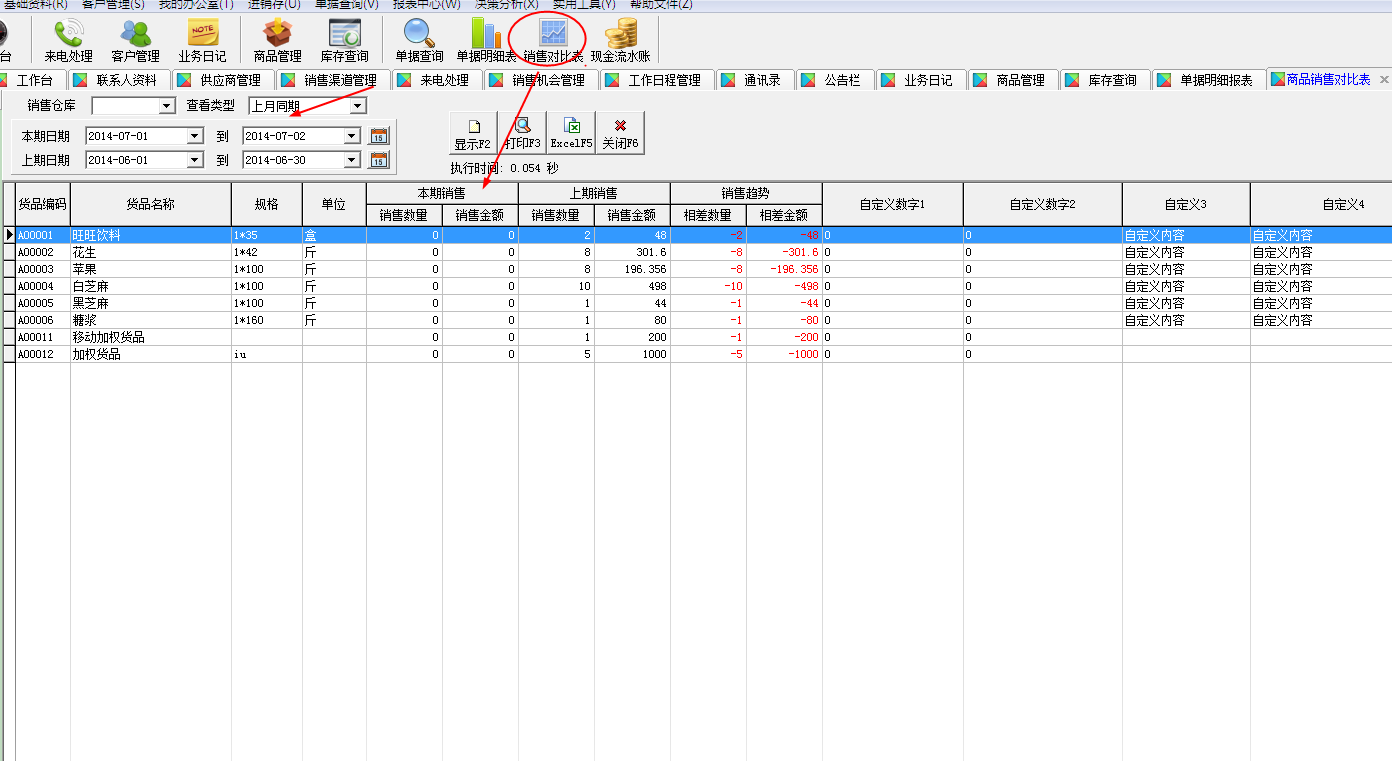
Task: Click the 货品名称 column header
Action: (x=150, y=204)
